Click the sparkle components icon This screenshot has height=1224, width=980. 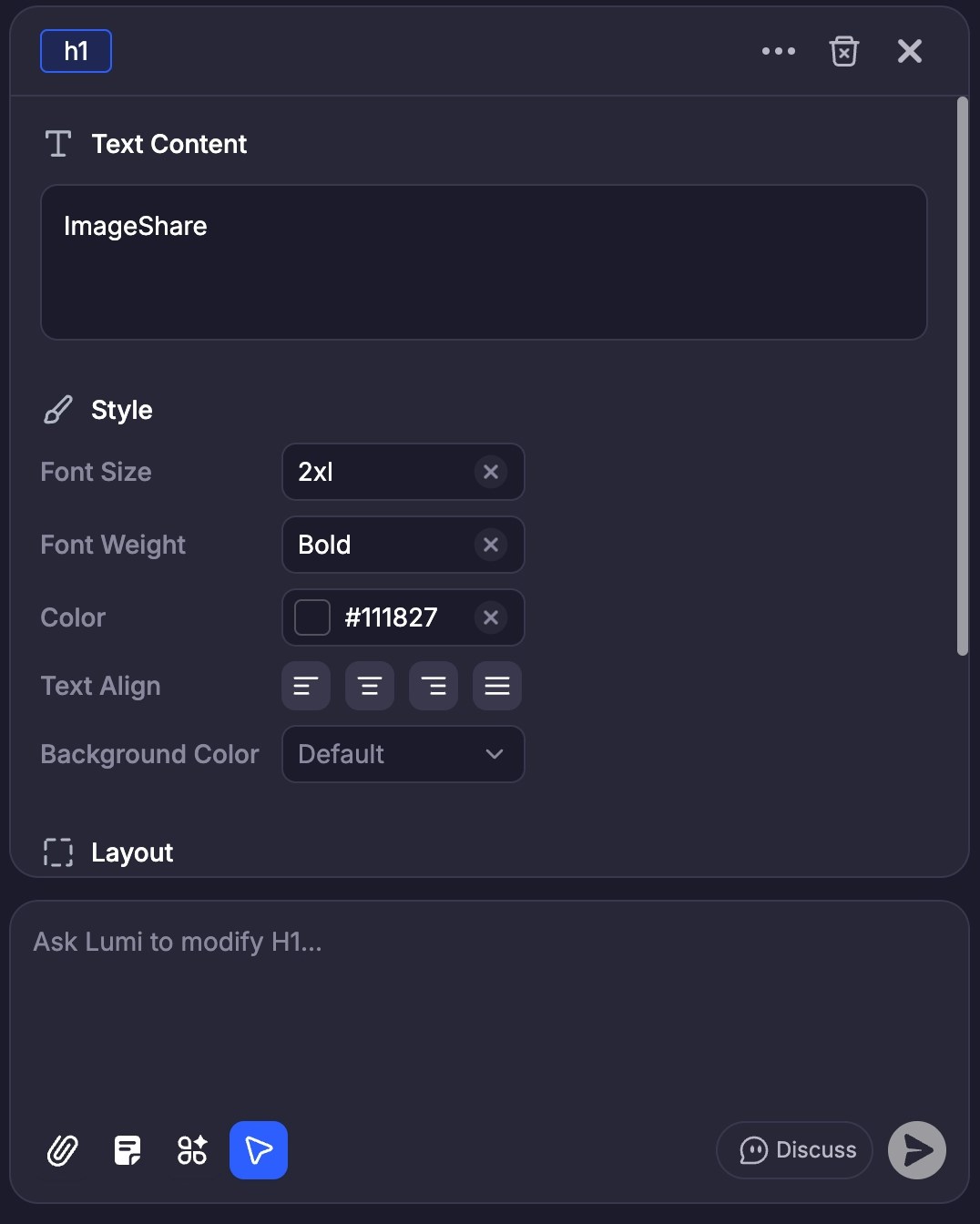point(192,1150)
